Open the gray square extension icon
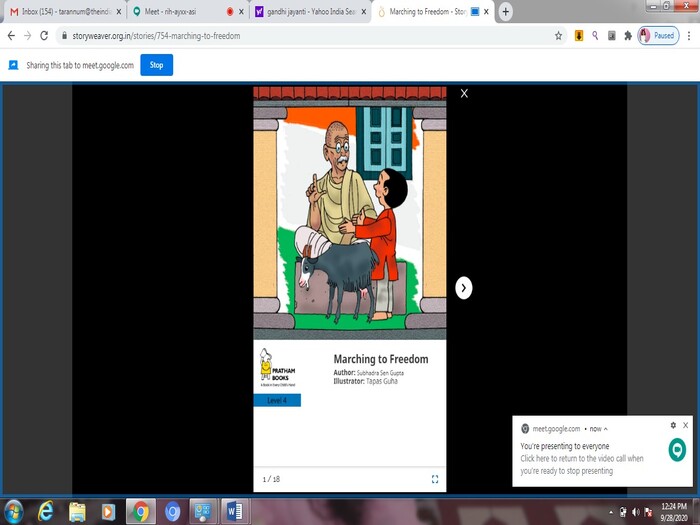 (612, 36)
